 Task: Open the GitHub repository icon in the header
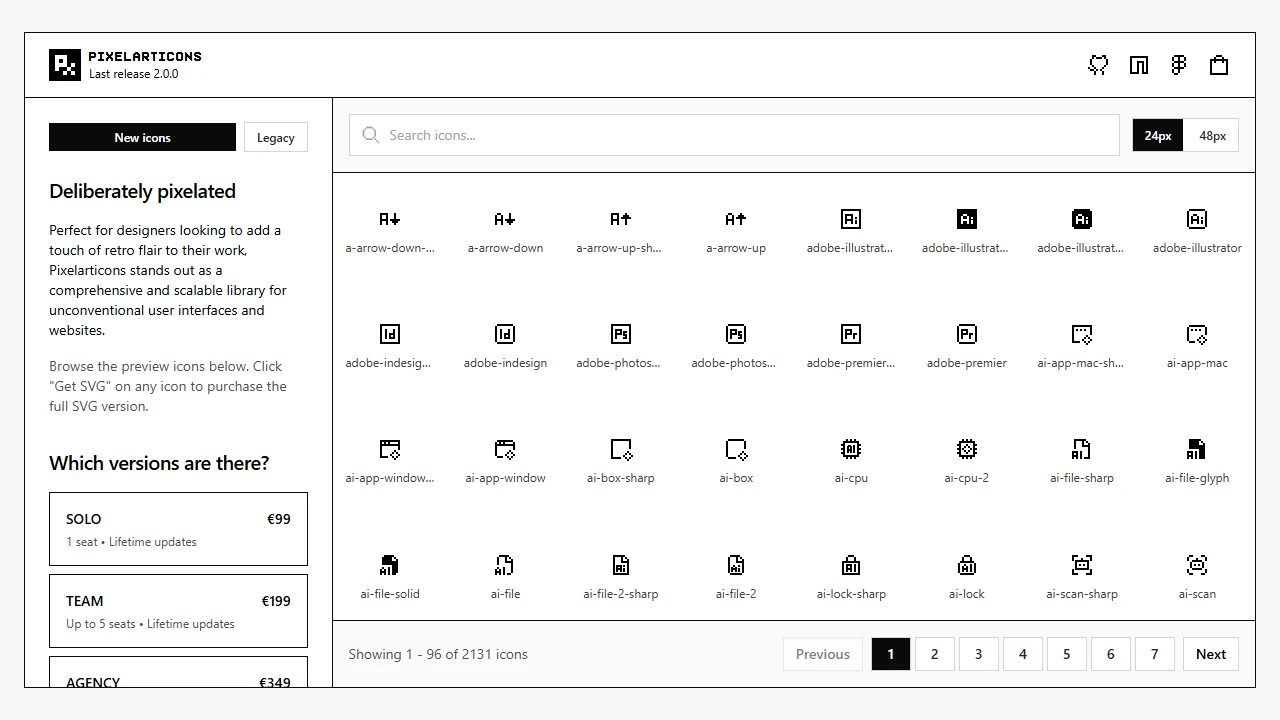[1098, 64]
